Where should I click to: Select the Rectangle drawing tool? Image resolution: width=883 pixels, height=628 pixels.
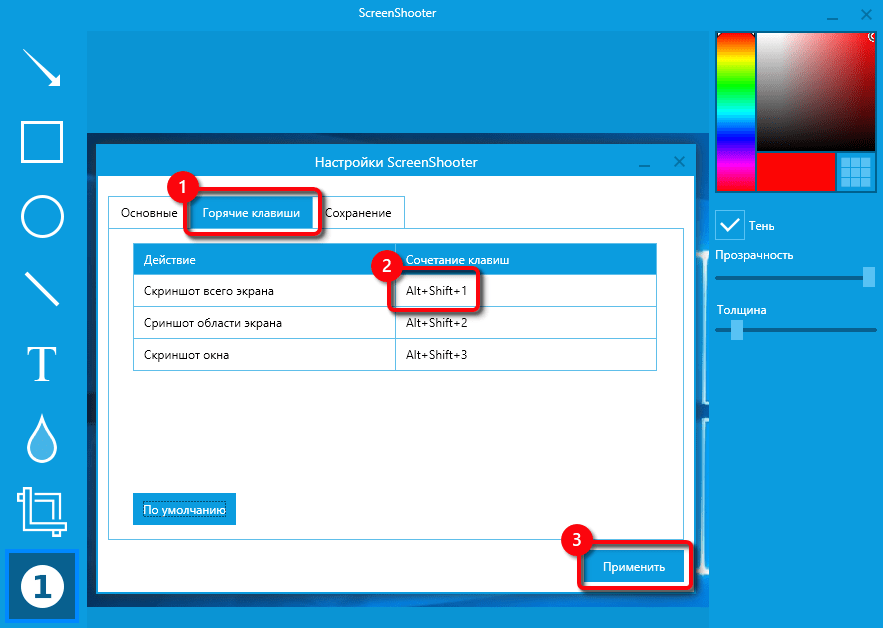[x=42, y=142]
